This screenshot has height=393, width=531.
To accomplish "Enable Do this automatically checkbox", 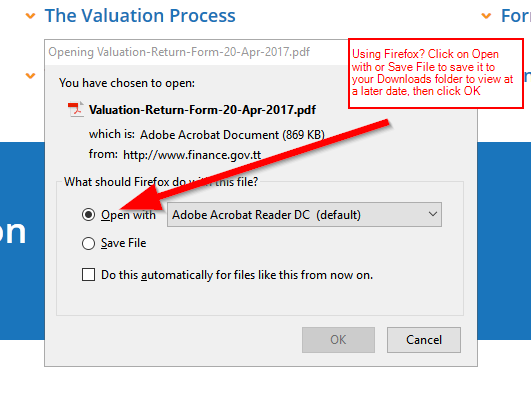I will [x=88, y=274].
